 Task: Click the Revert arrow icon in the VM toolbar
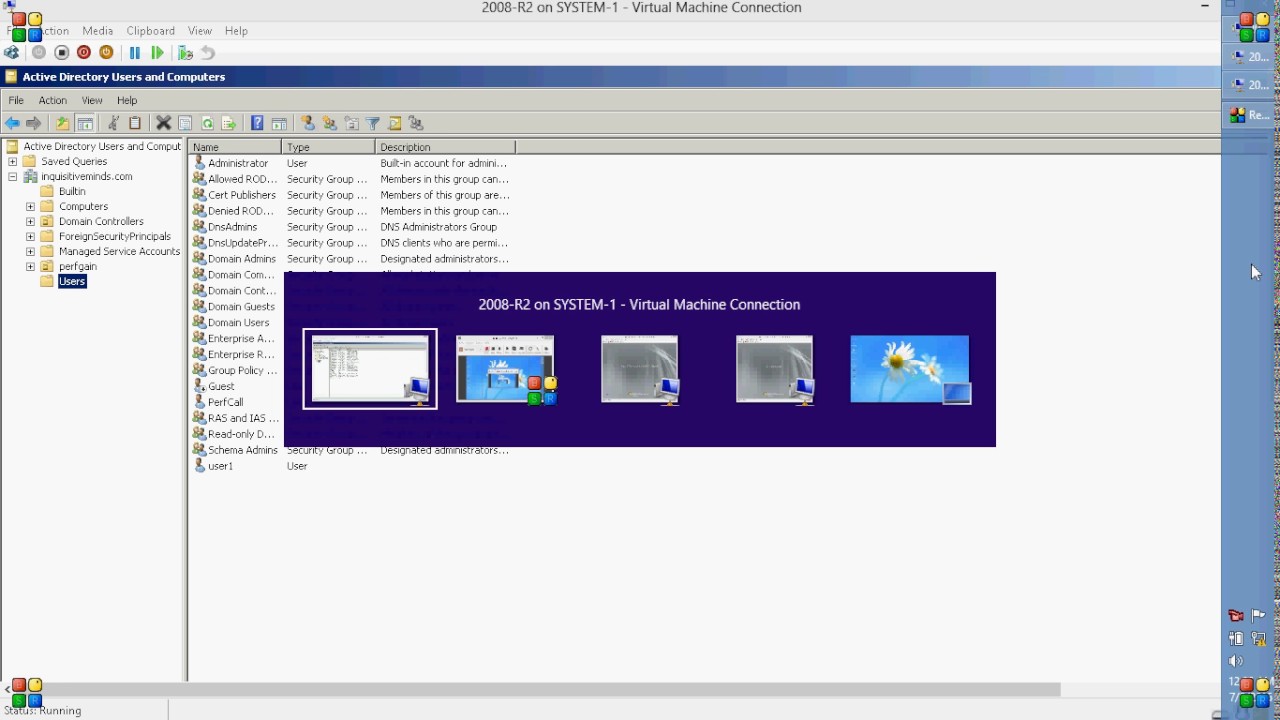[208, 53]
